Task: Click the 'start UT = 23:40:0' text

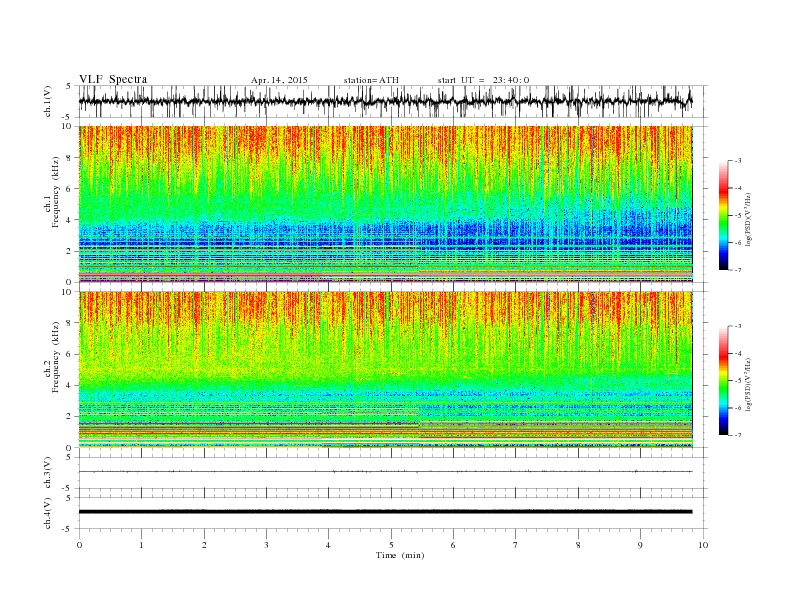Action: (x=483, y=80)
